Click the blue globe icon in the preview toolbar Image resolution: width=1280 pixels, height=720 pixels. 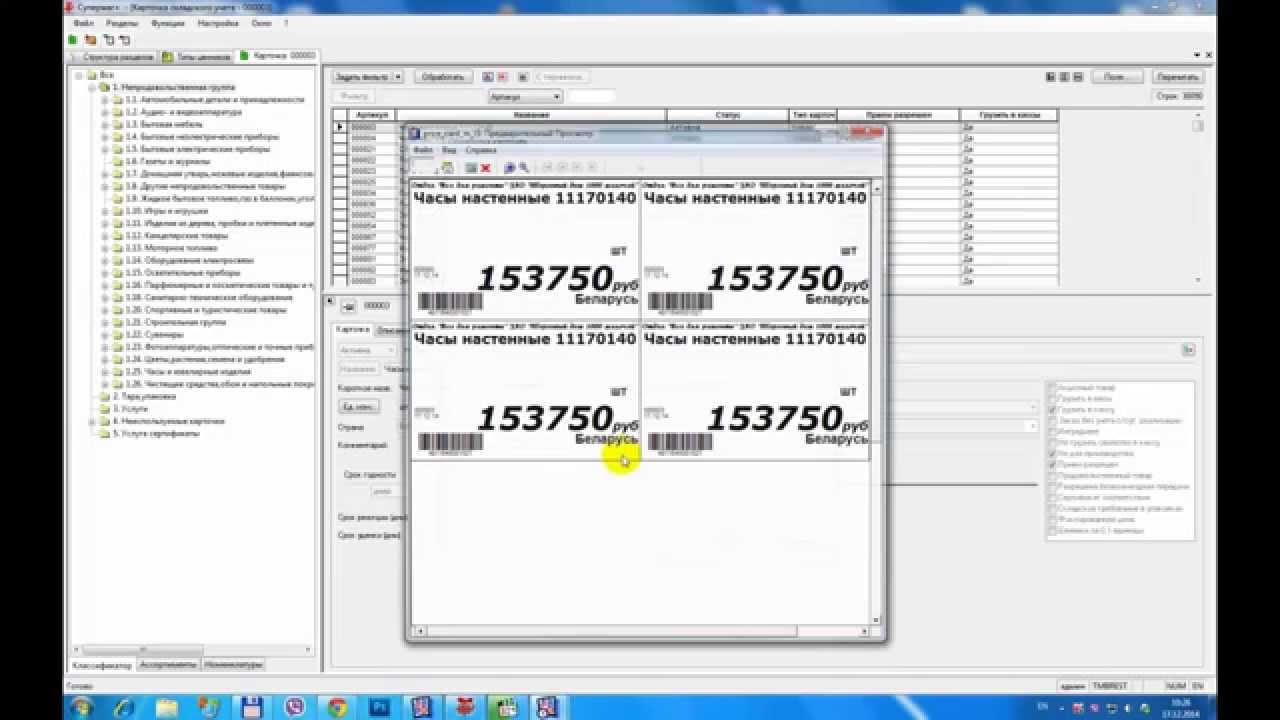point(509,168)
